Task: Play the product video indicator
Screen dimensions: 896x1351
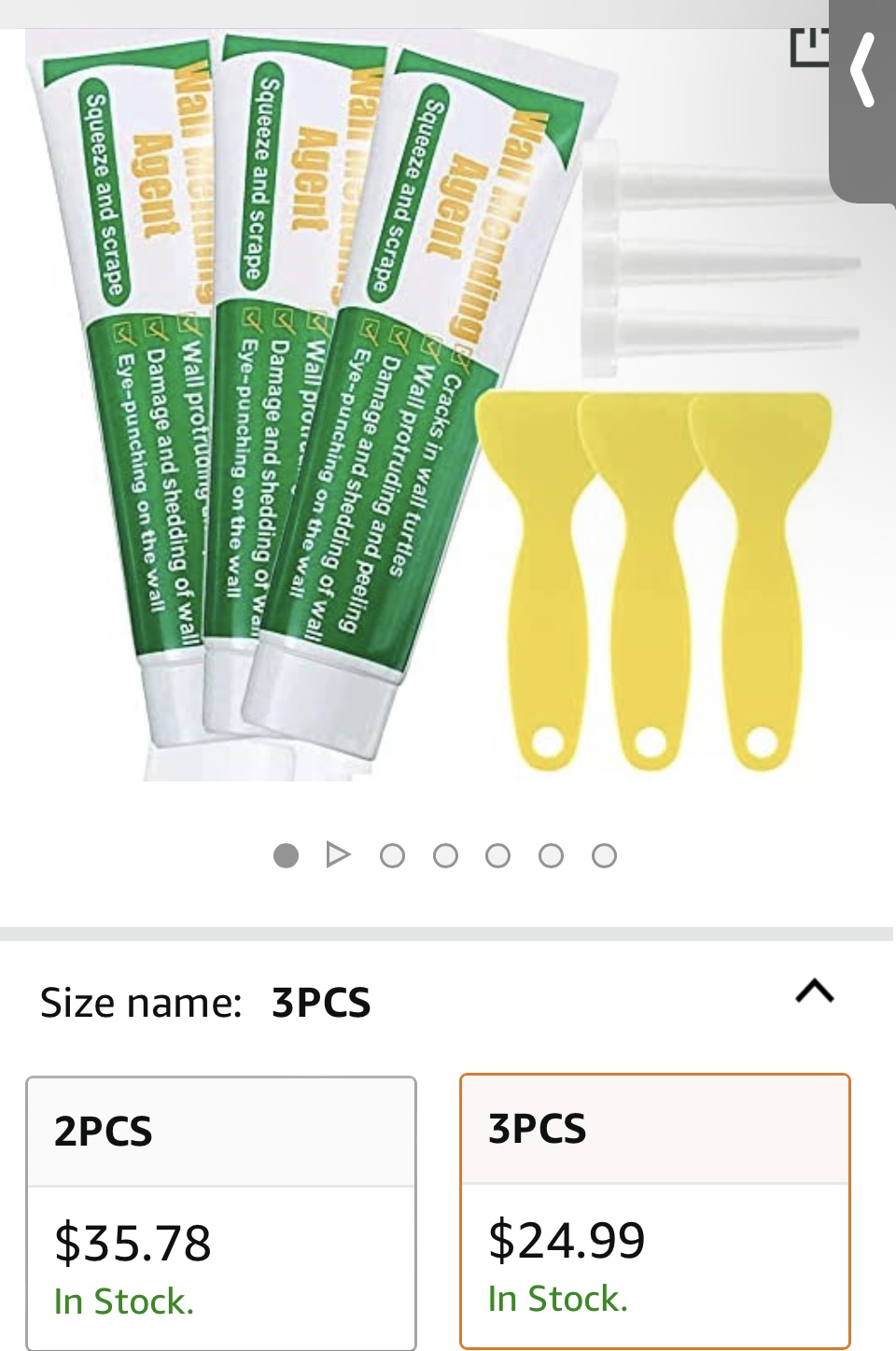Action: [x=338, y=855]
